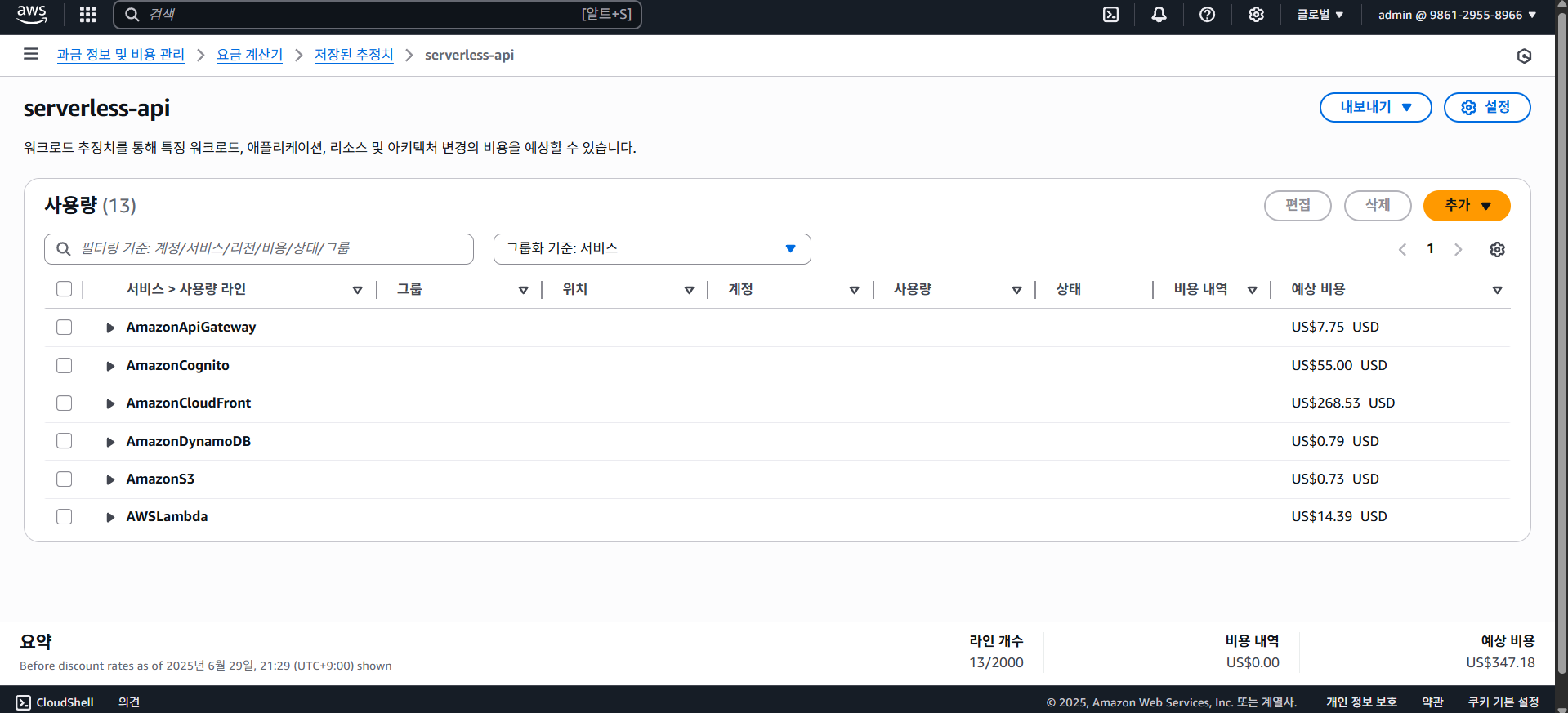Click AmazonCognito cost US$55.00 USD
This screenshot has width=1568, height=713.
[x=1338, y=366]
